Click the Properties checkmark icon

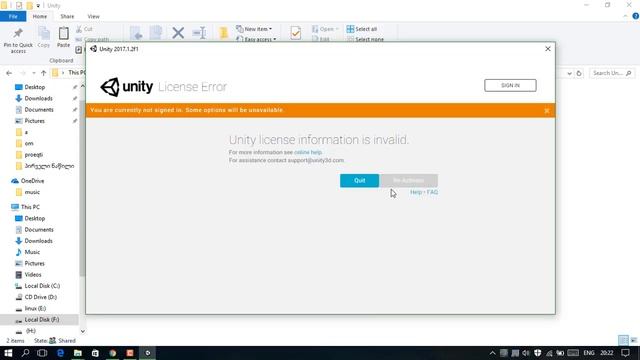pos(296,33)
